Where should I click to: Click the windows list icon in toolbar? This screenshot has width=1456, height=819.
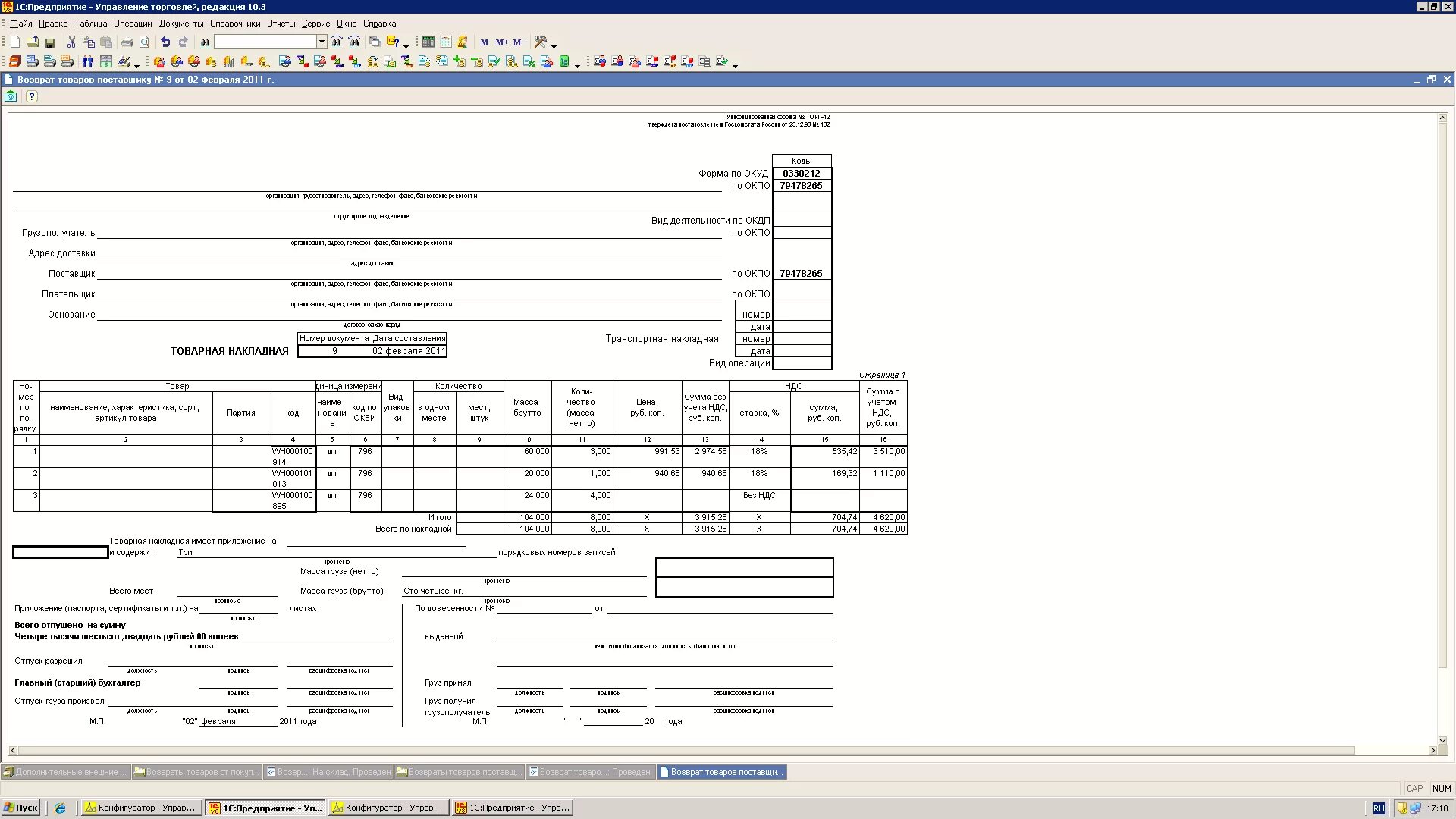tap(375, 42)
